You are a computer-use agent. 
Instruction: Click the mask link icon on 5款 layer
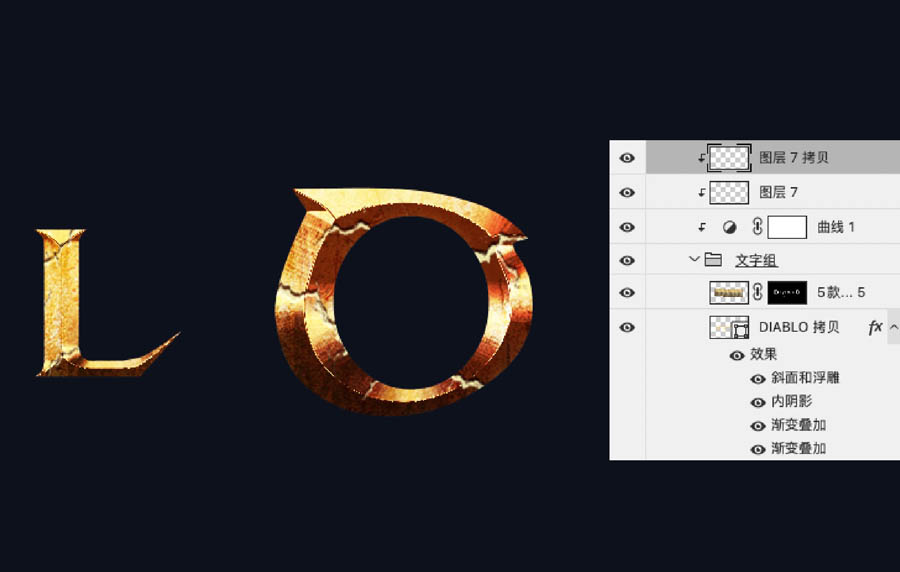coord(757,293)
